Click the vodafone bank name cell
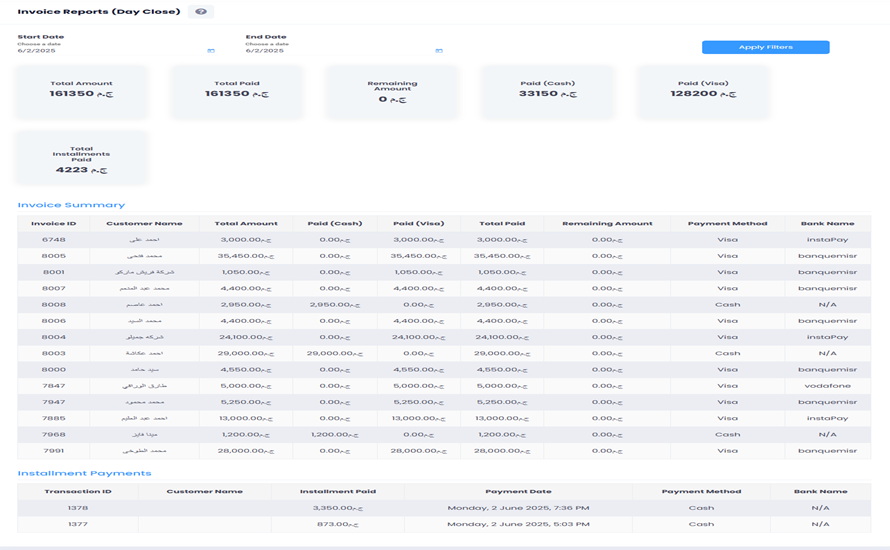 pyautogui.click(x=828, y=386)
